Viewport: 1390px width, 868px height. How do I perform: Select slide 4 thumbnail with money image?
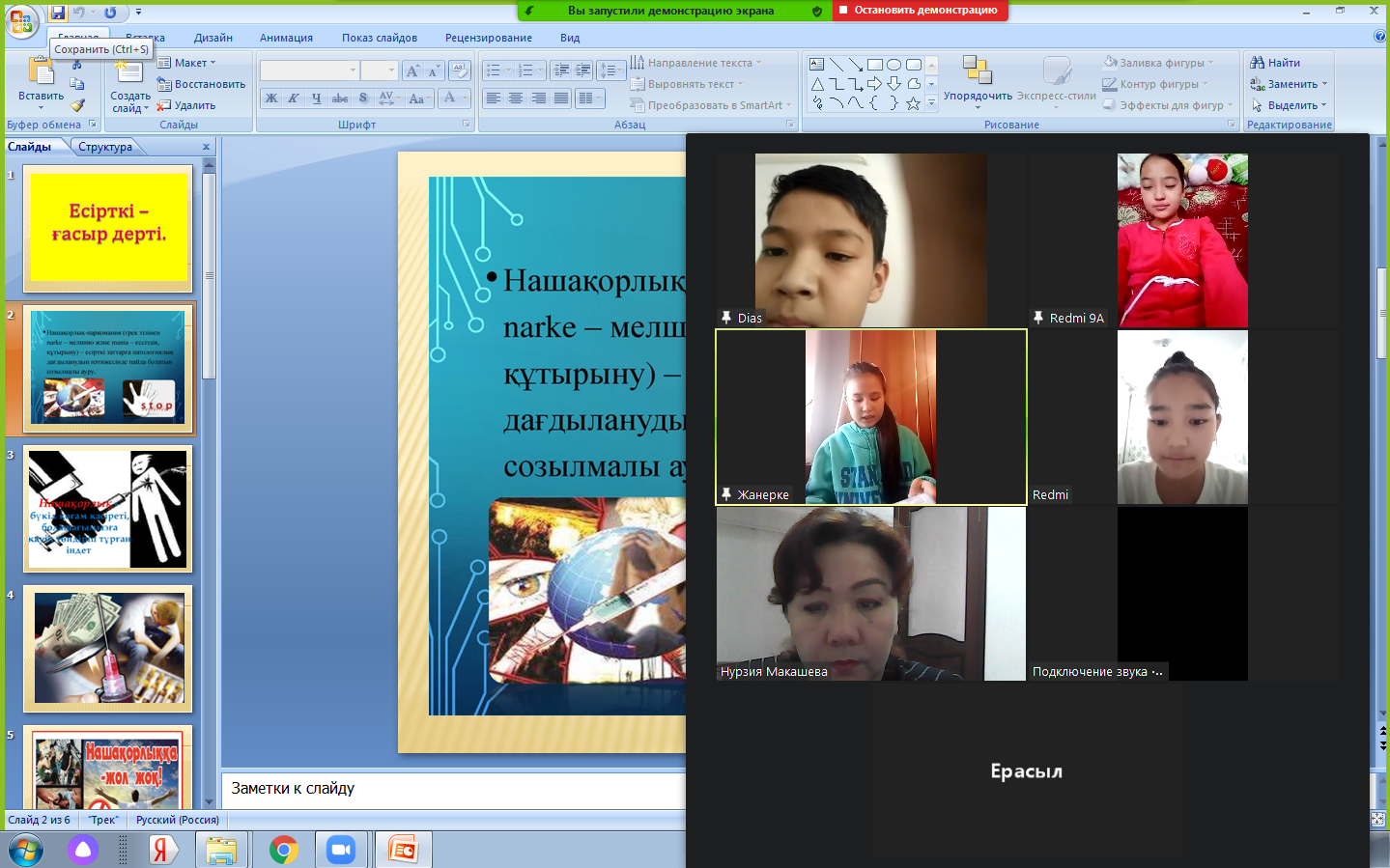click(108, 648)
